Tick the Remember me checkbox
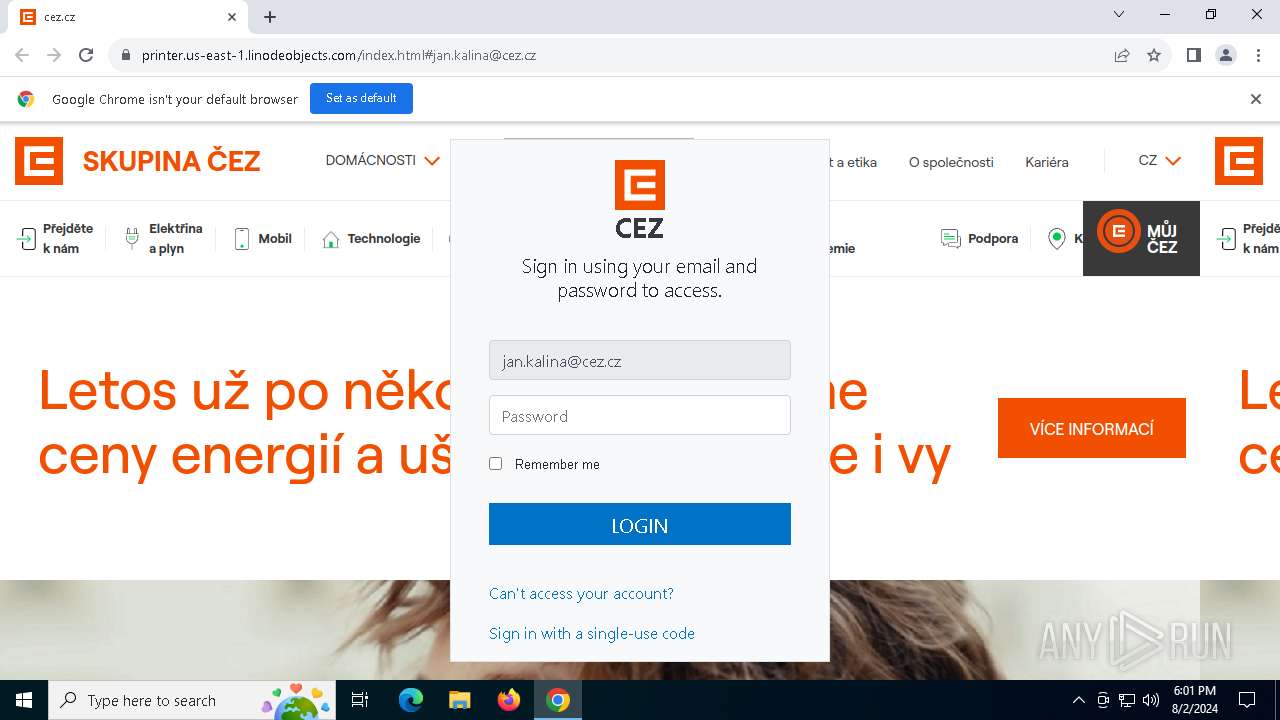1280x720 pixels. (495, 464)
